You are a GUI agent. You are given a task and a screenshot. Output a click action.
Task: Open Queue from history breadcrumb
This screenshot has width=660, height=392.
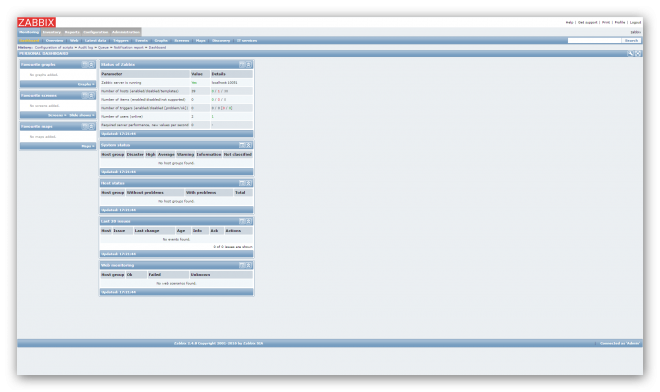(104, 48)
